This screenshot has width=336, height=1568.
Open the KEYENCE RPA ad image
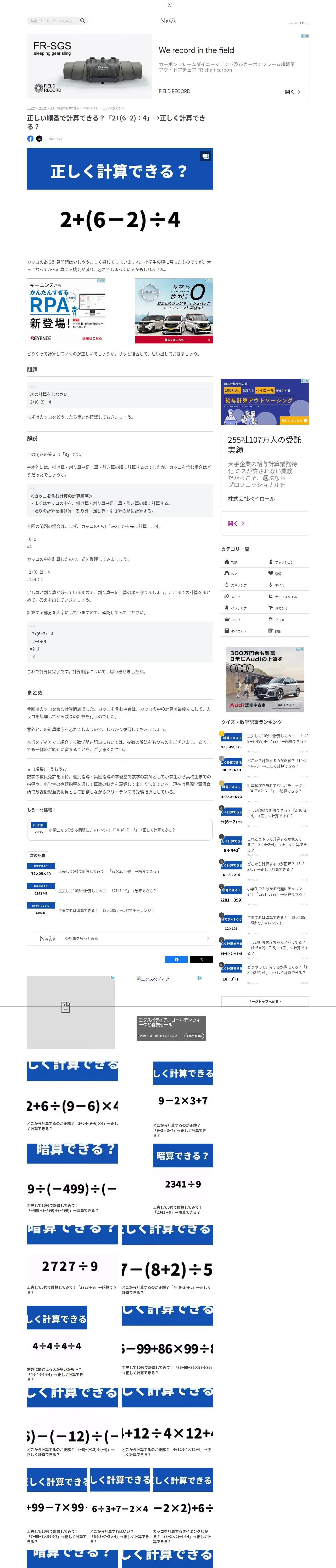tap(66, 311)
